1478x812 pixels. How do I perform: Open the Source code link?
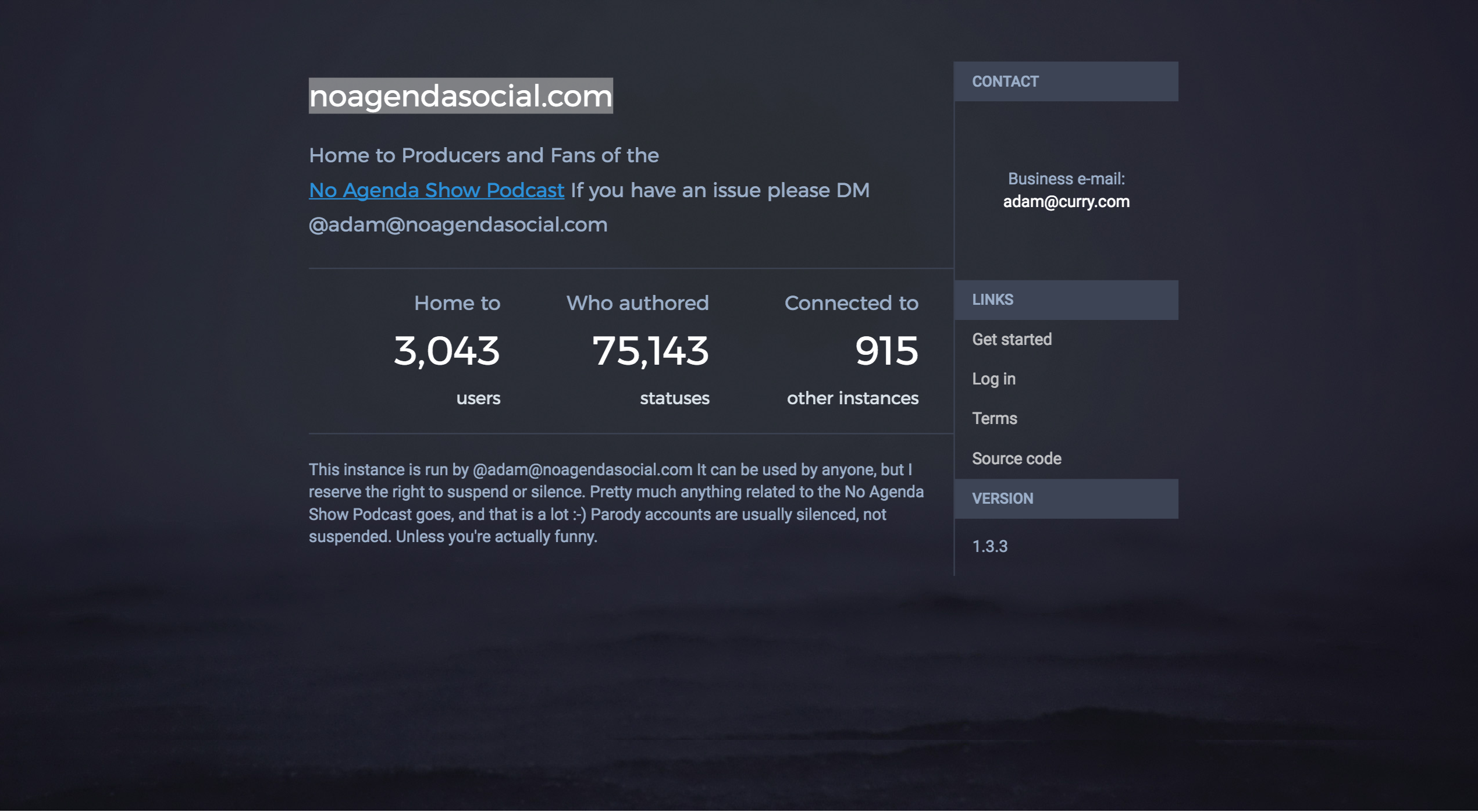tap(1017, 458)
